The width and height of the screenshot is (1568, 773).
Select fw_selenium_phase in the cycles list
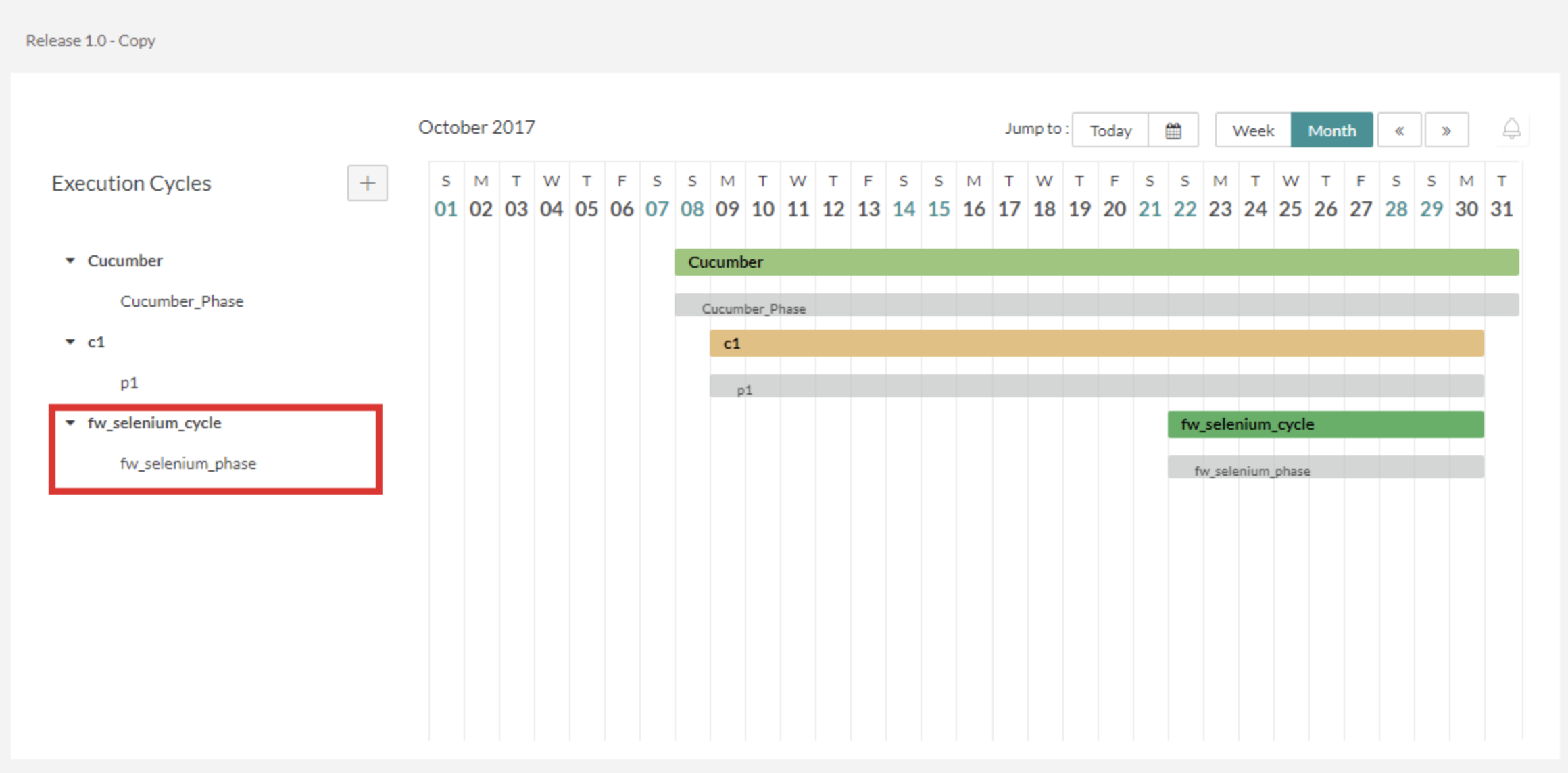point(188,464)
